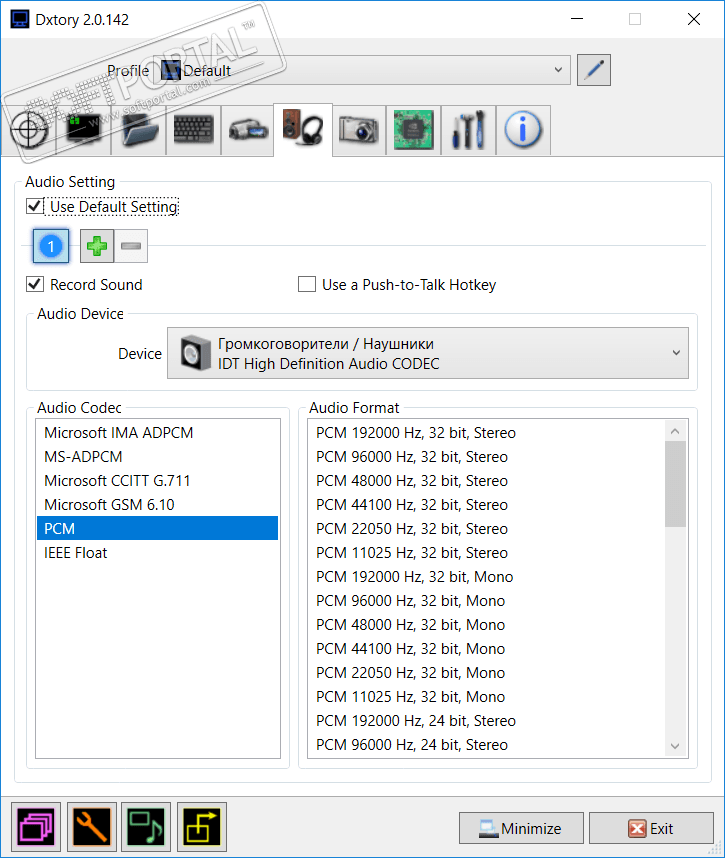The image size is (725, 858).
Task: Select MS-ADPCM codec
Action: point(157,457)
